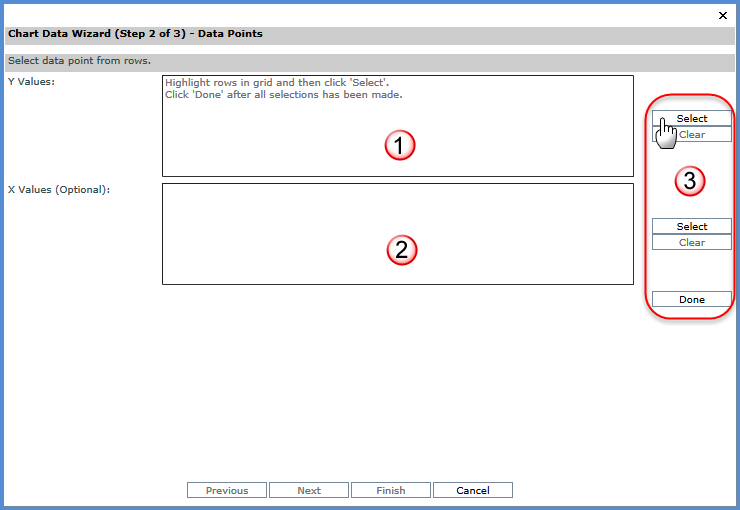Click 'Select data point from rows' text
Screen dimensions: 740x510
coord(79,61)
